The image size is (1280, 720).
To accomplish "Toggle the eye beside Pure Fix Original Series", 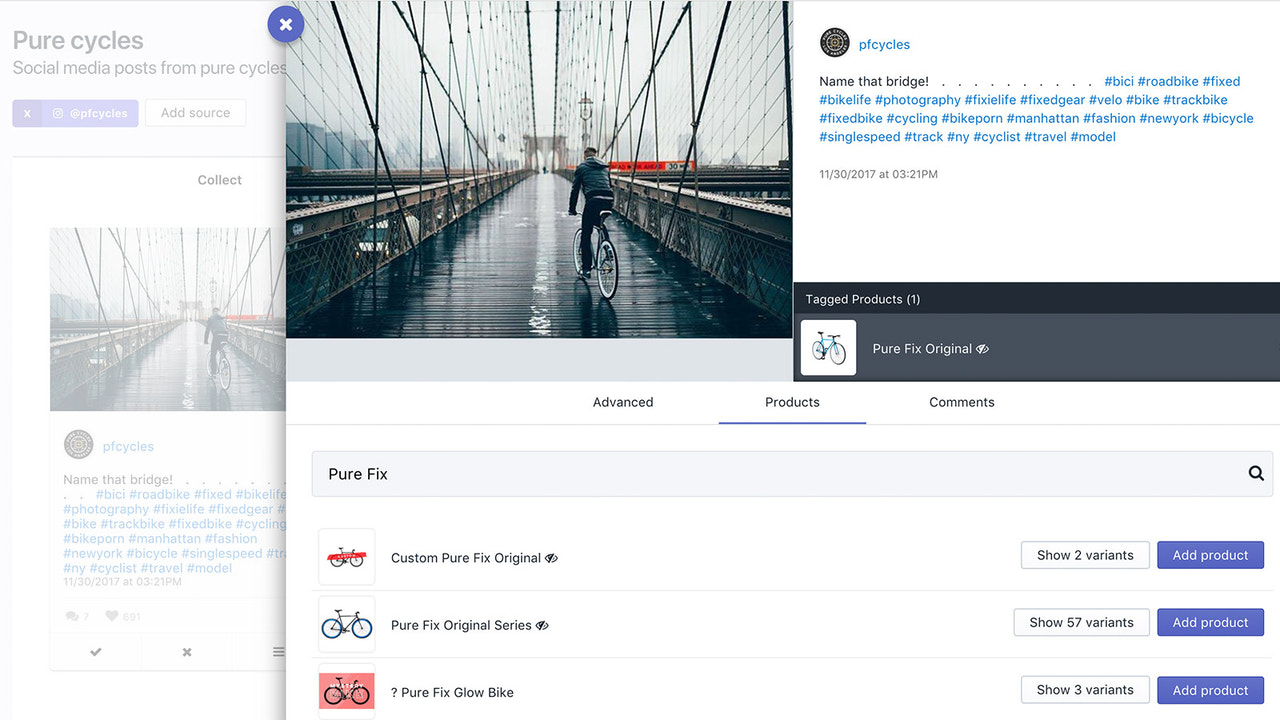I will tap(542, 625).
